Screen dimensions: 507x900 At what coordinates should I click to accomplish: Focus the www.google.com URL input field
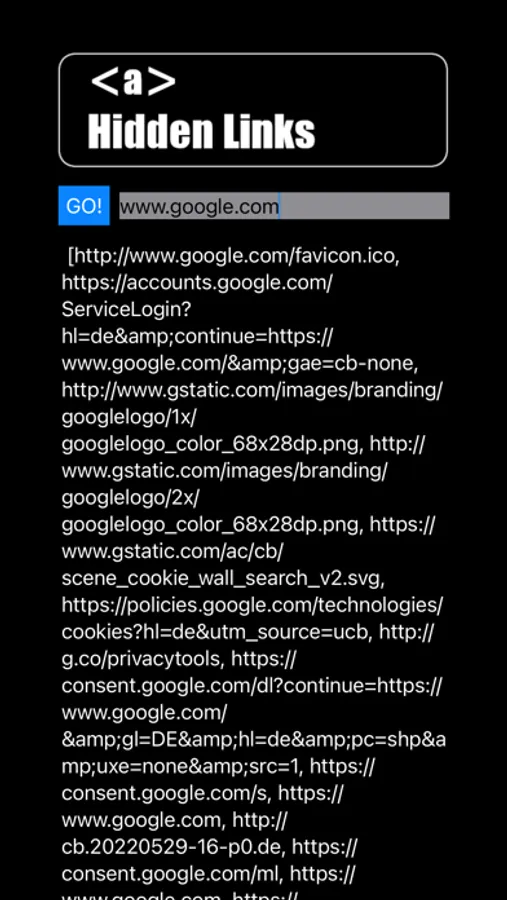(x=284, y=206)
